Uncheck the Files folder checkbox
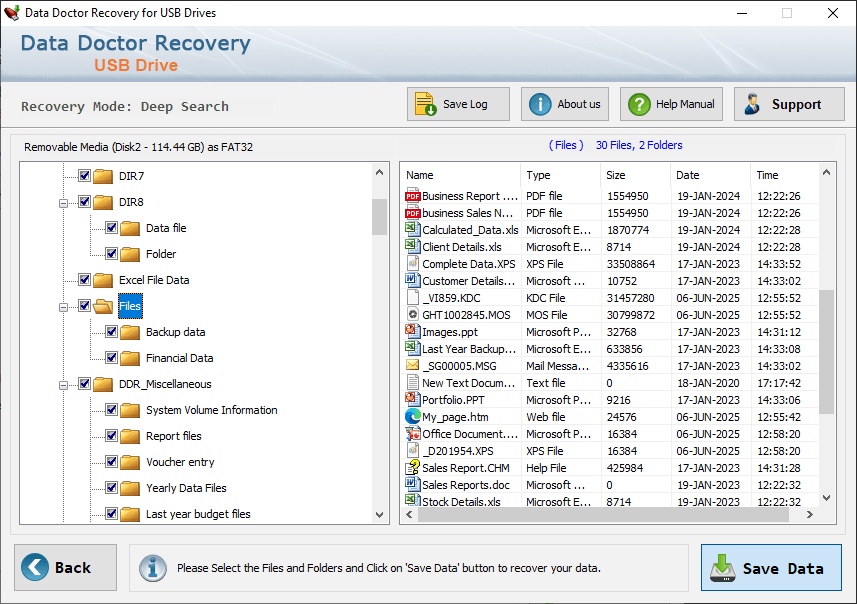This screenshot has height=604, width=857. (x=84, y=306)
